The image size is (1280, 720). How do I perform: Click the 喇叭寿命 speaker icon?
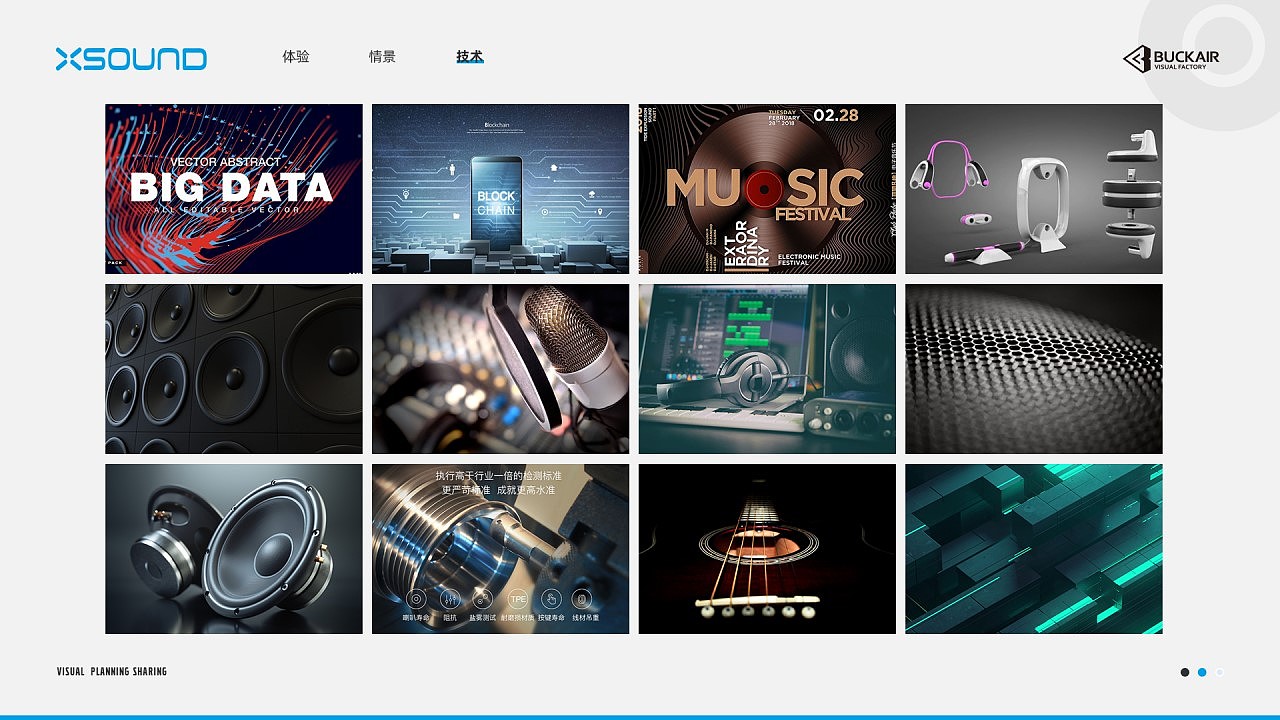pos(416,599)
